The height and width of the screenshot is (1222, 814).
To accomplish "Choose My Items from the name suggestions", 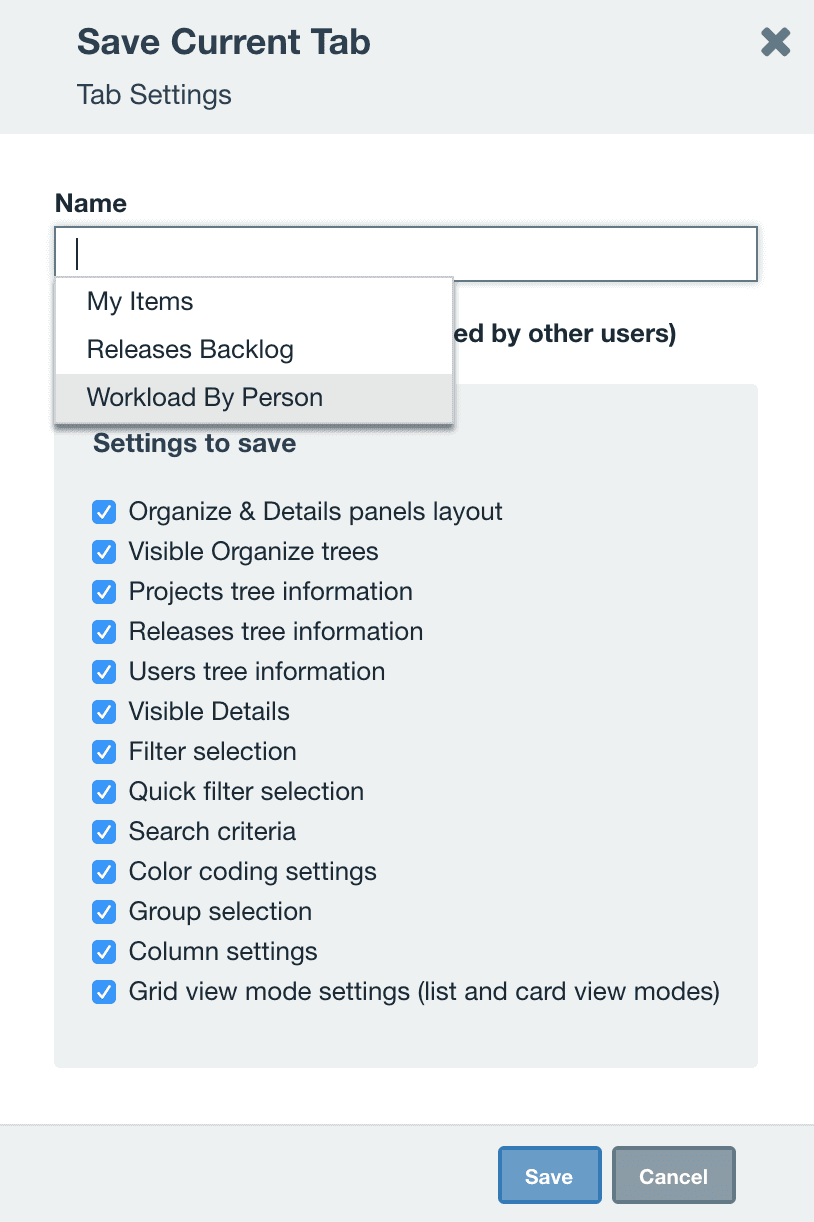I will tap(139, 301).
